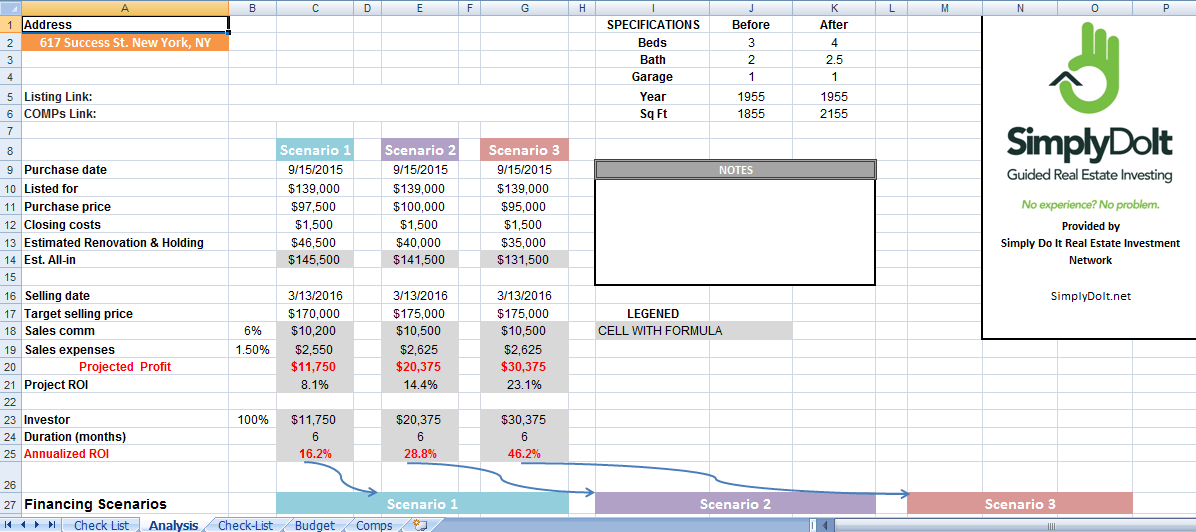Open the Comps sheet tab

coord(374,525)
